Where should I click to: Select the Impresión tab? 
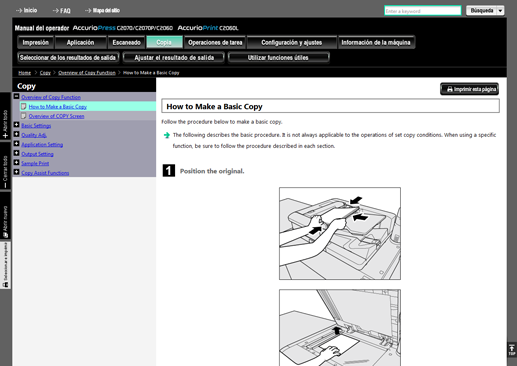(x=35, y=42)
